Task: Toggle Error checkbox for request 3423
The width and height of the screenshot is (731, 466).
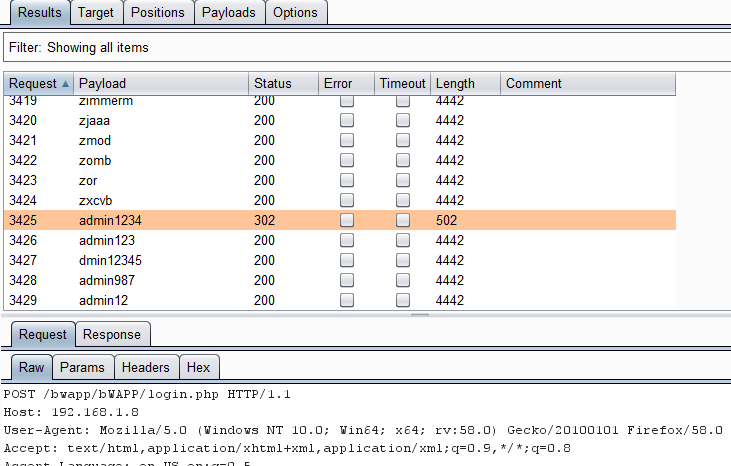Action: (x=347, y=180)
